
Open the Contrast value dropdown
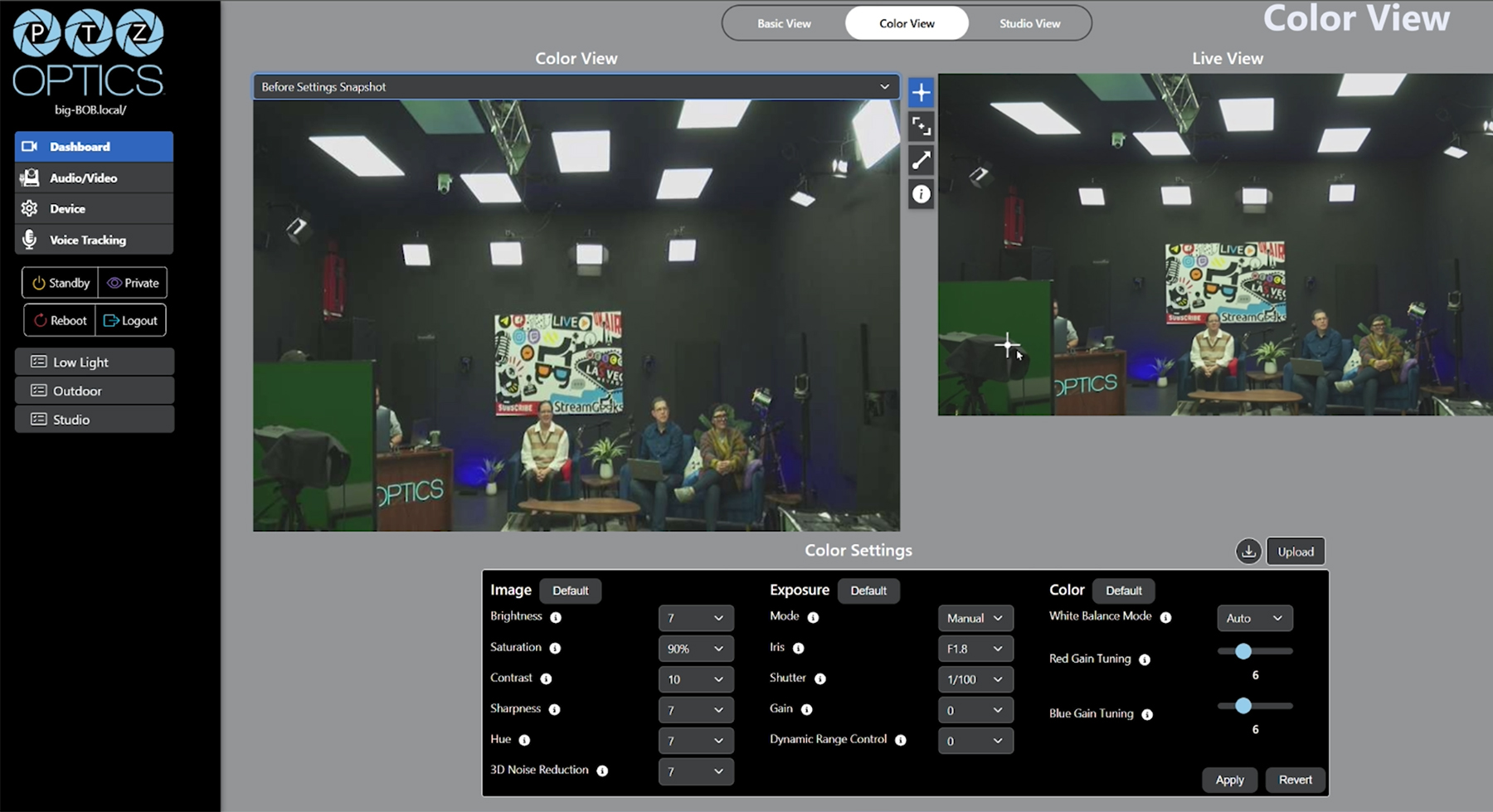click(x=696, y=679)
